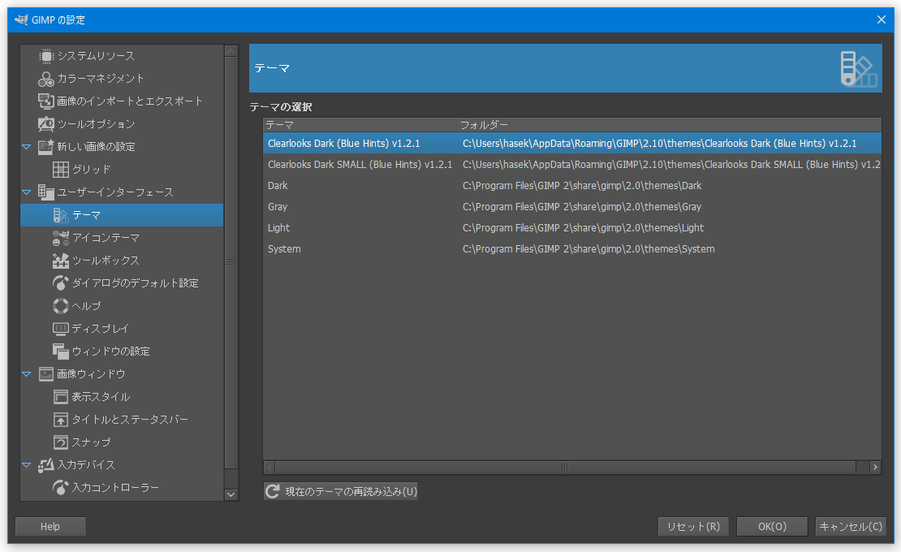Click the リセット(R) button
This screenshot has width=901, height=552.
pos(693,526)
